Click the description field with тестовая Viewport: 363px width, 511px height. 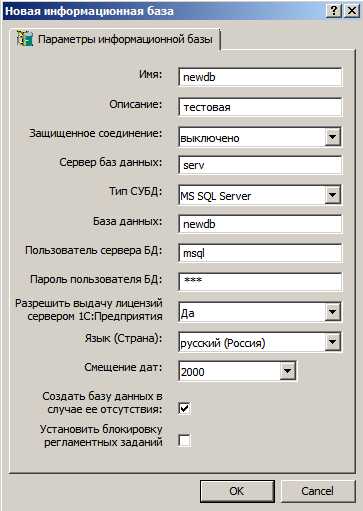[260, 107]
